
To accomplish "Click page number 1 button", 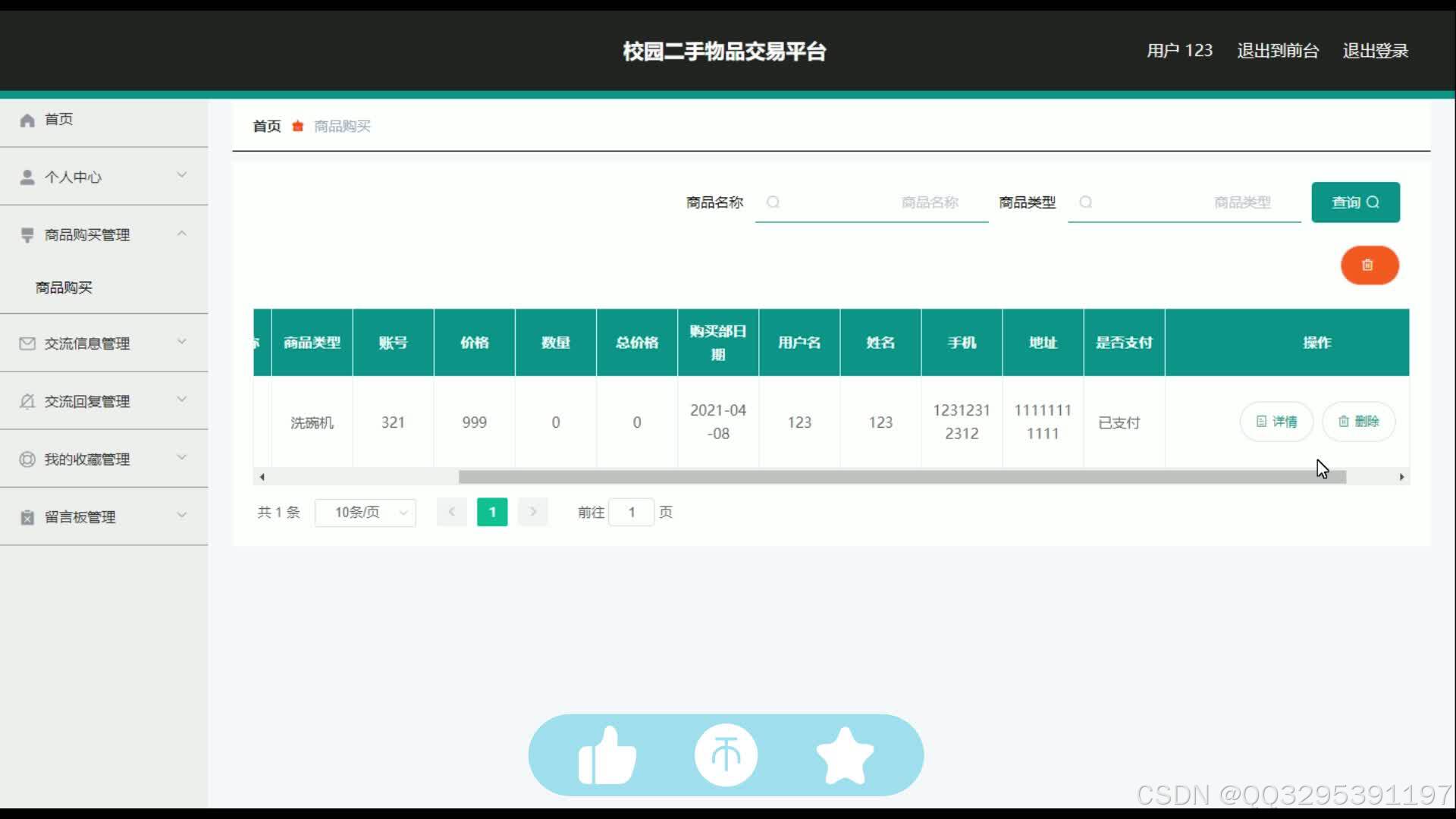I will click(492, 513).
